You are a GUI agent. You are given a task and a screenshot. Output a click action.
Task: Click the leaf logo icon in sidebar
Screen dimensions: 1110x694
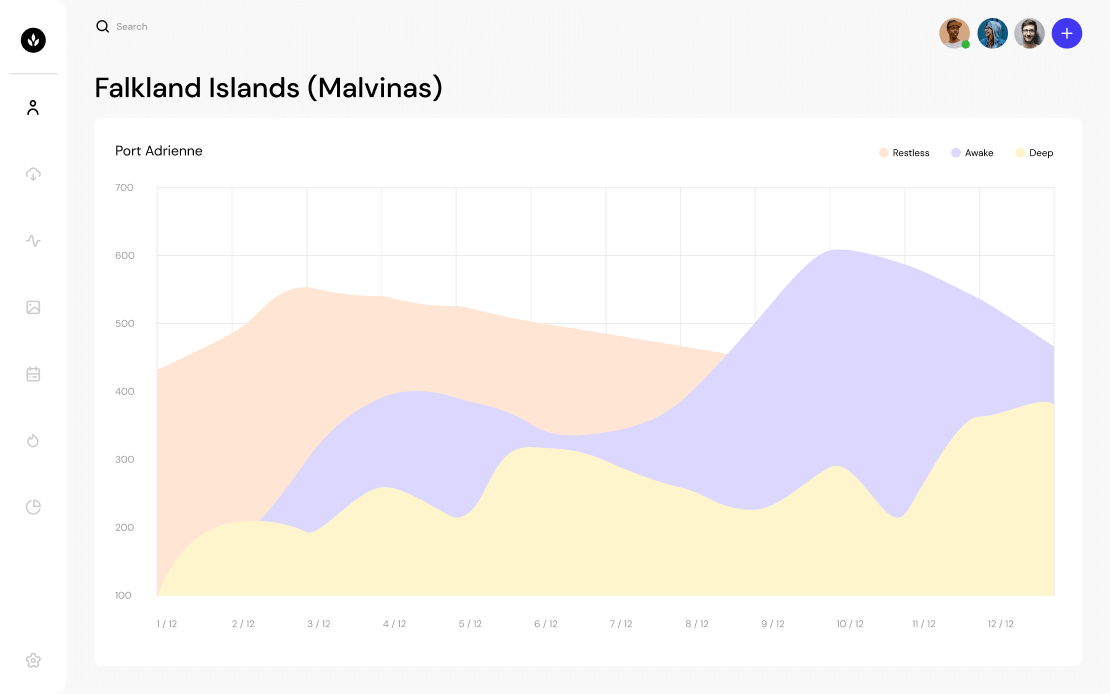[x=33, y=40]
